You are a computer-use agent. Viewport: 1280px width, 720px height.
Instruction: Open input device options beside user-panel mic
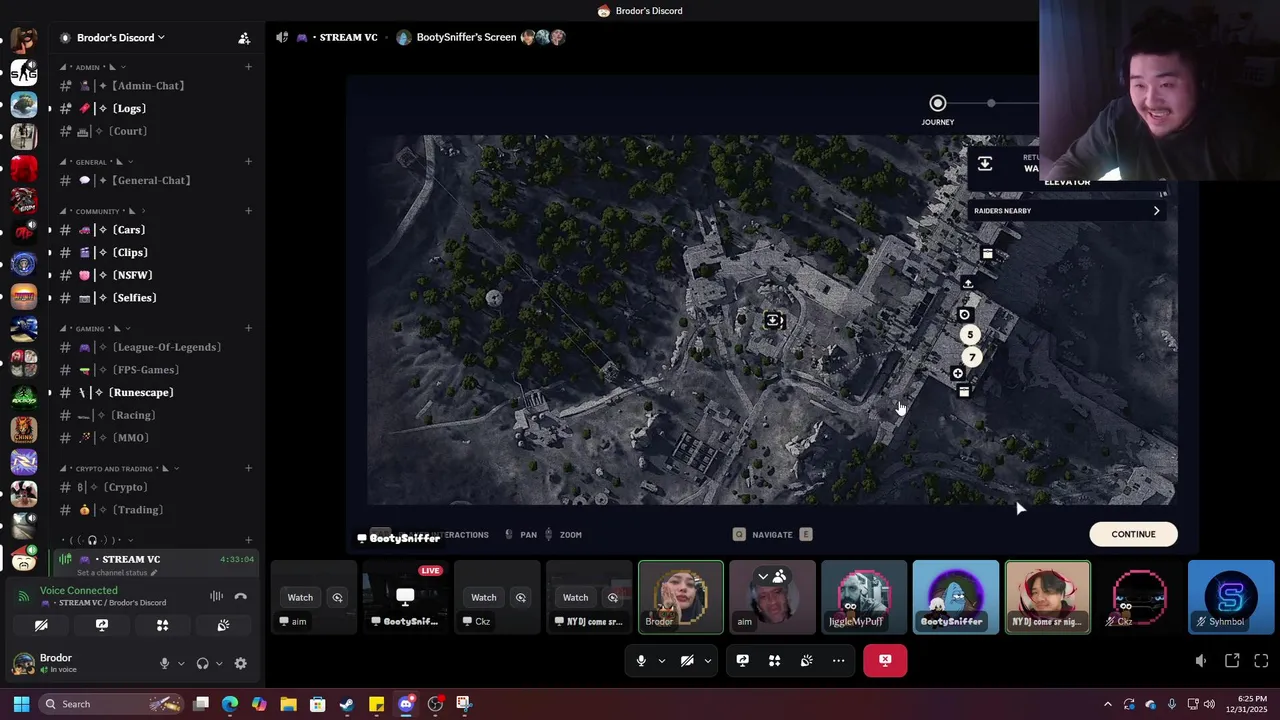[x=181, y=663]
